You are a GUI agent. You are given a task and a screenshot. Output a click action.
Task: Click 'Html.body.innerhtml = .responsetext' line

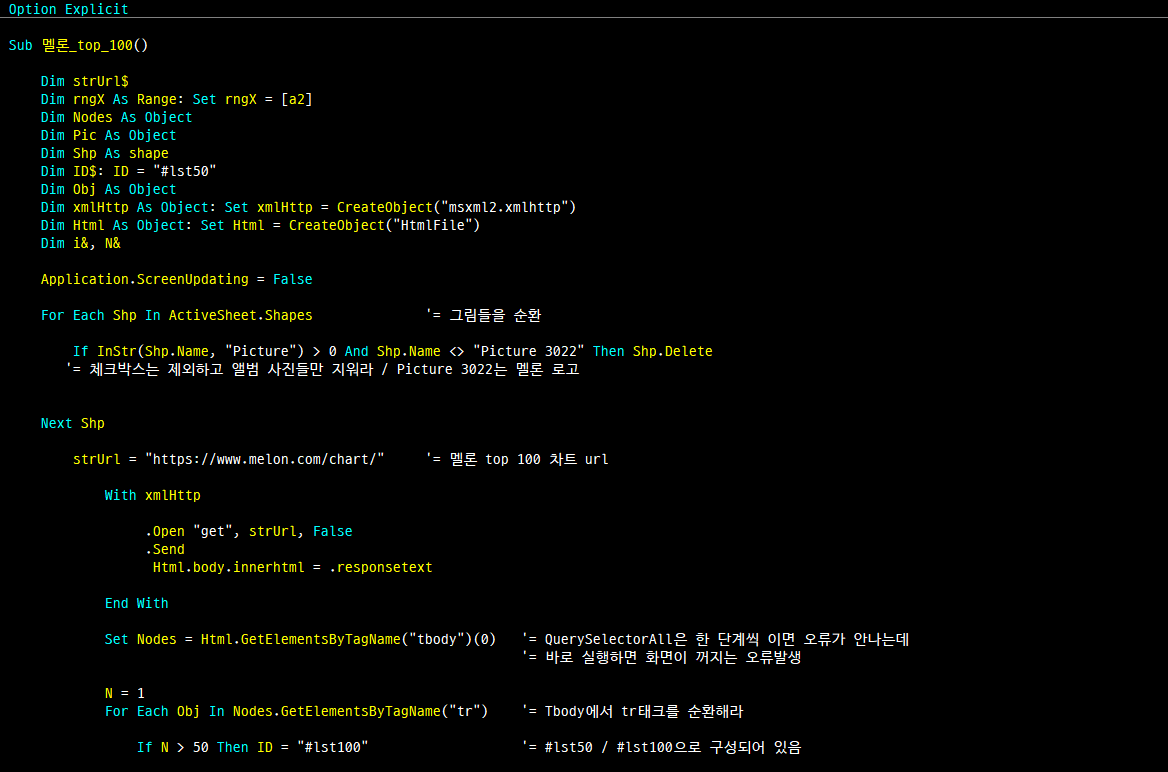[293, 567]
